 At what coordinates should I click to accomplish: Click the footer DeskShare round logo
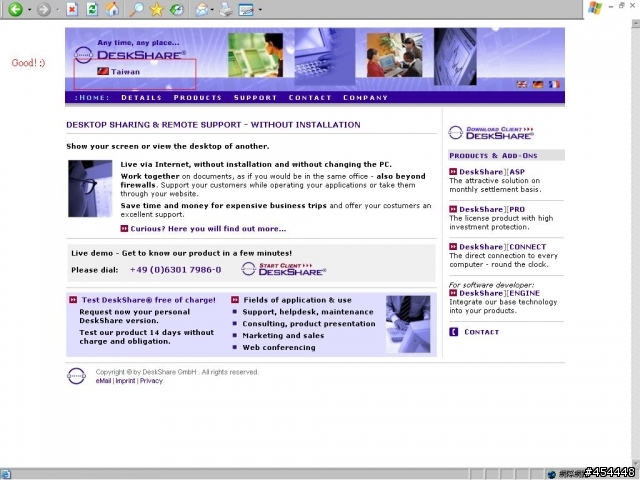[76, 376]
